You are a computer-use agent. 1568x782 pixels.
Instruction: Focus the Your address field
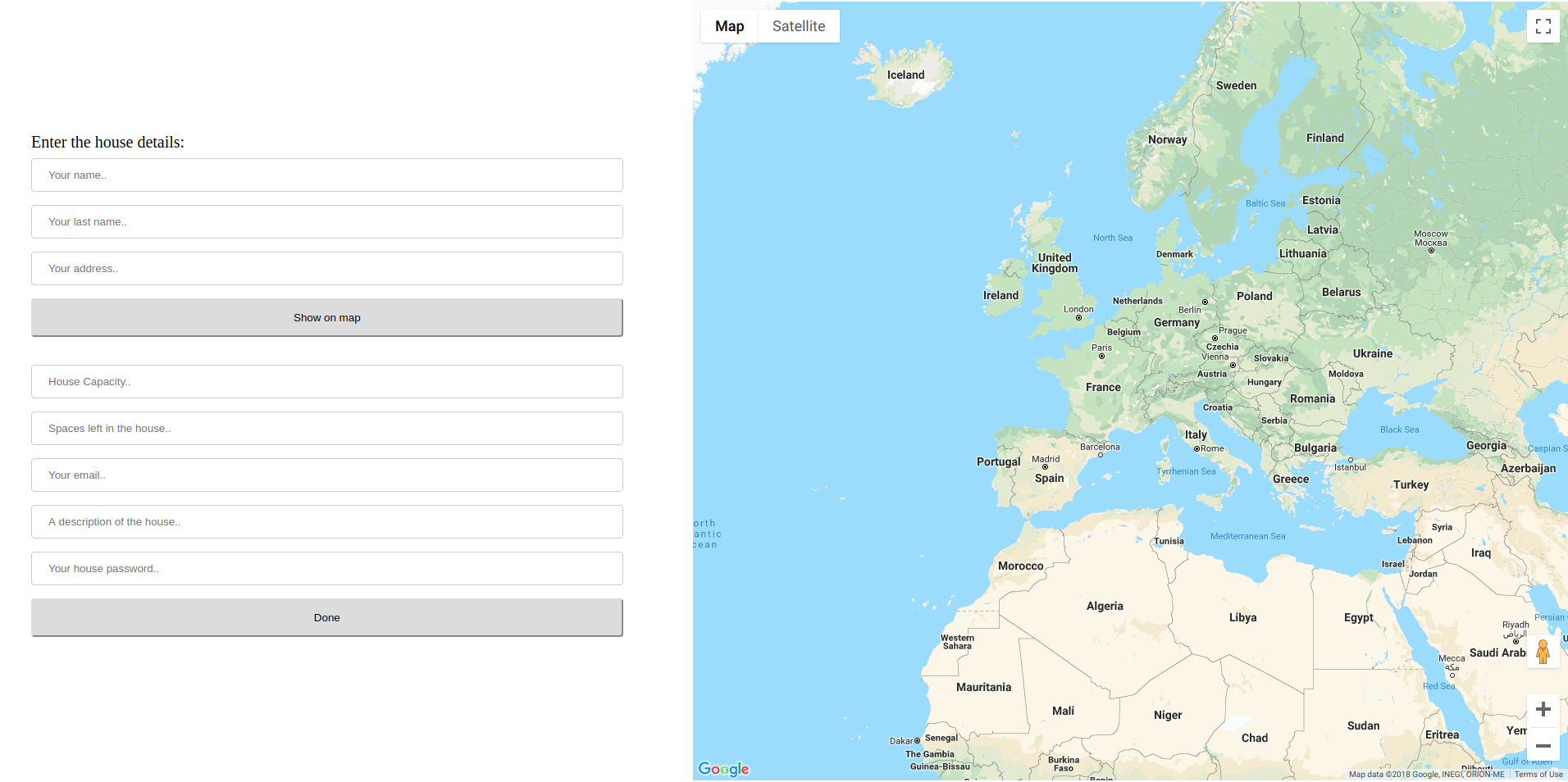(327, 269)
